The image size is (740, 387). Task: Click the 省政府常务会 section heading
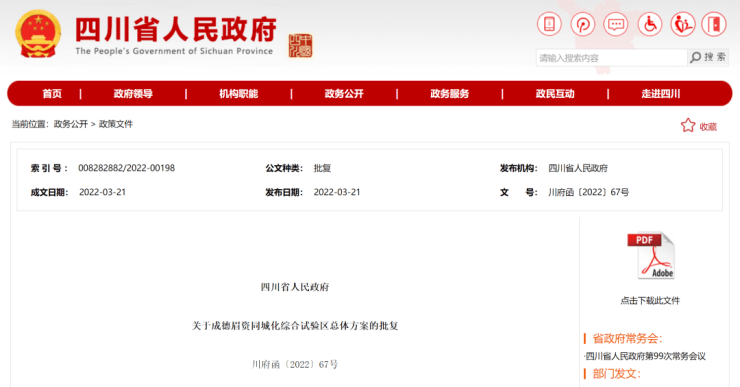pos(628,338)
